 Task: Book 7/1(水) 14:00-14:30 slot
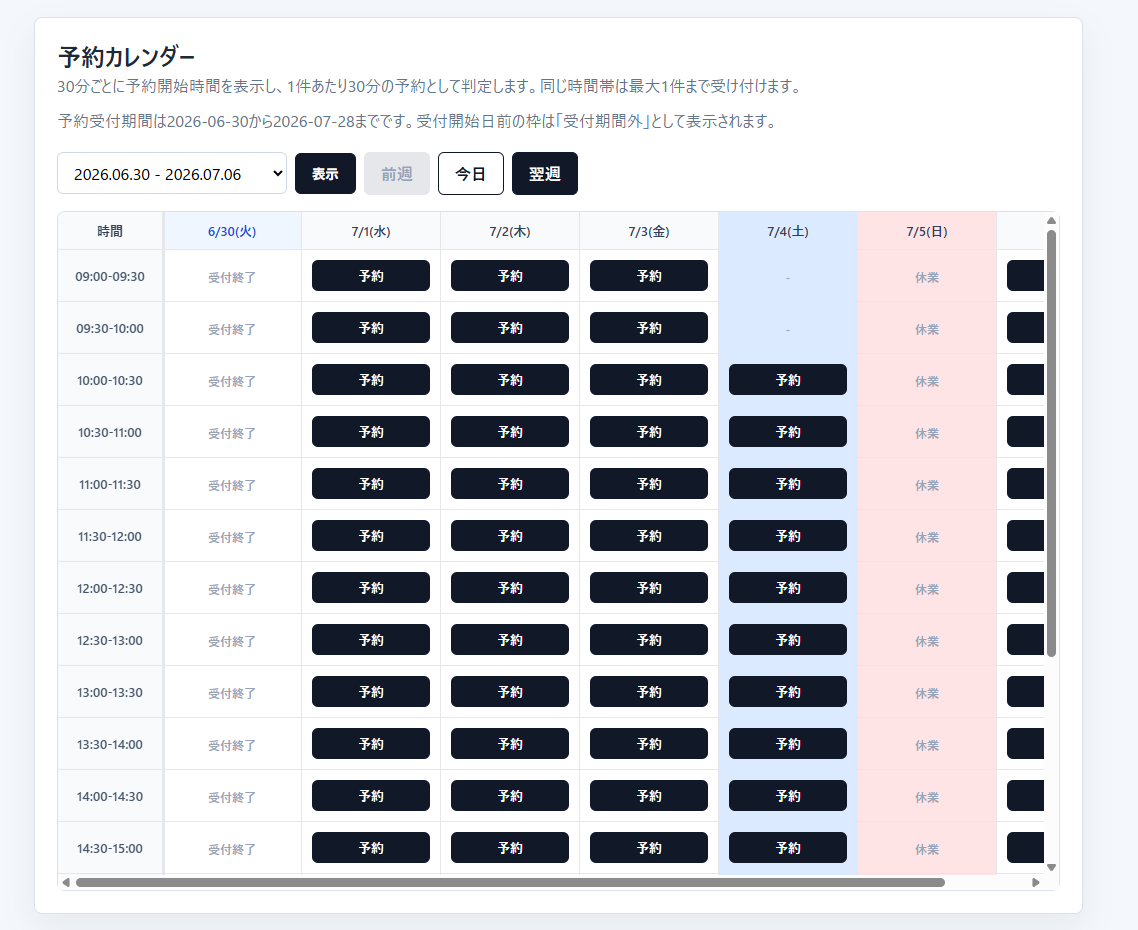coord(371,796)
